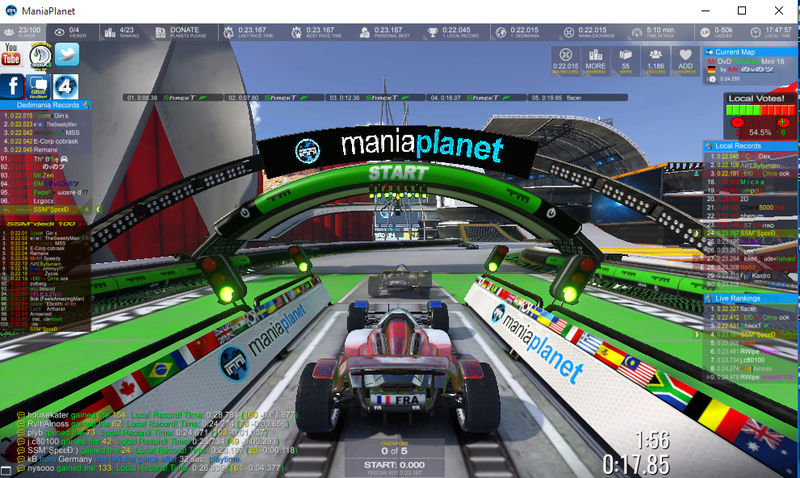
Task: Click the 1:56 countdown timer
Action: point(653,440)
